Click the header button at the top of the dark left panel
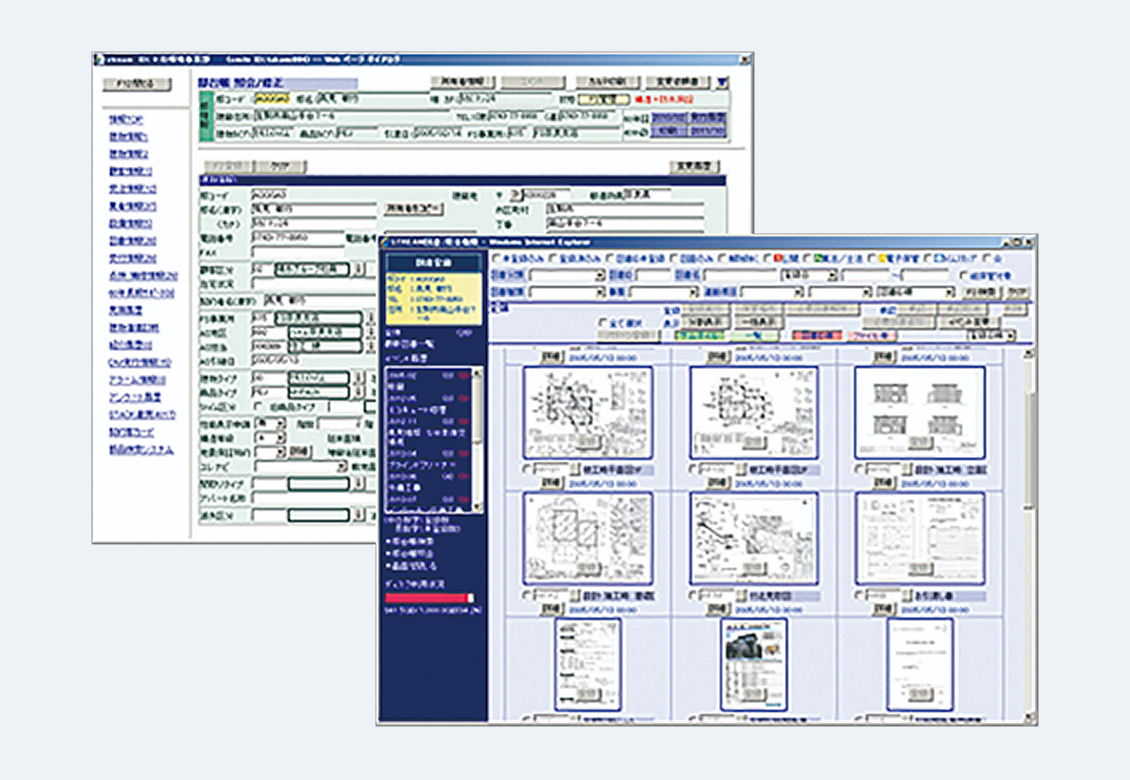Image resolution: width=1130 pixels, height=780 pixels. click(433, 262)
